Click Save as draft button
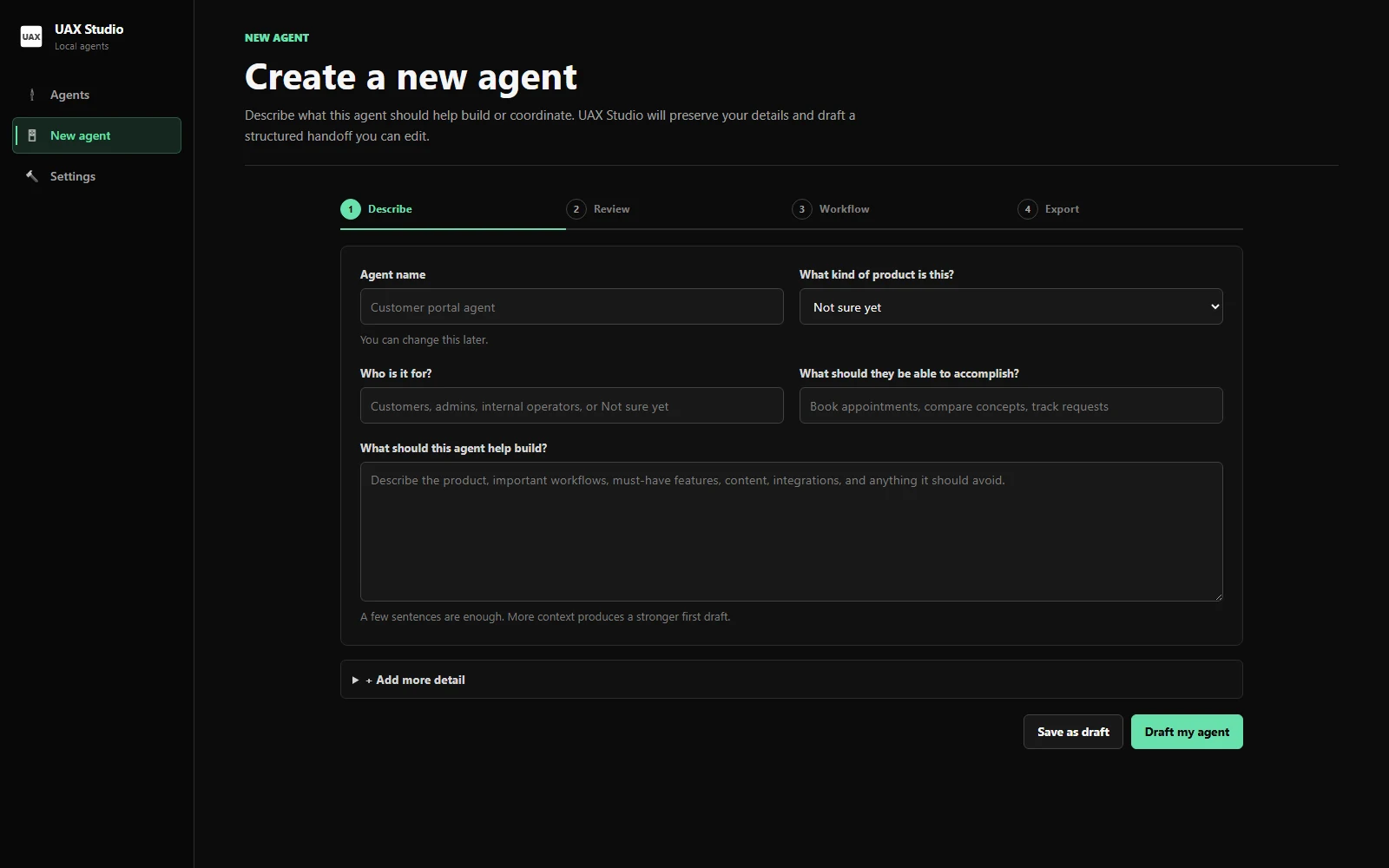Screen dimensions: 1389x868 (x=1073, y=732)
